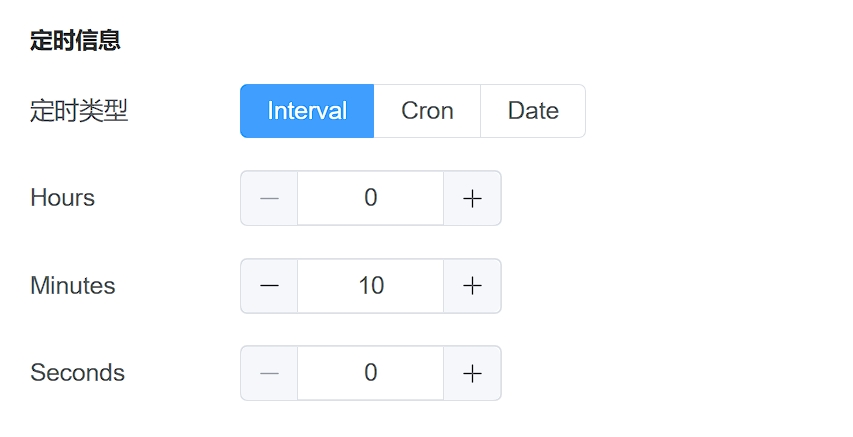The image size is (853, 437).
Task: Click the Minutes field label
Action: click(73, 286)
